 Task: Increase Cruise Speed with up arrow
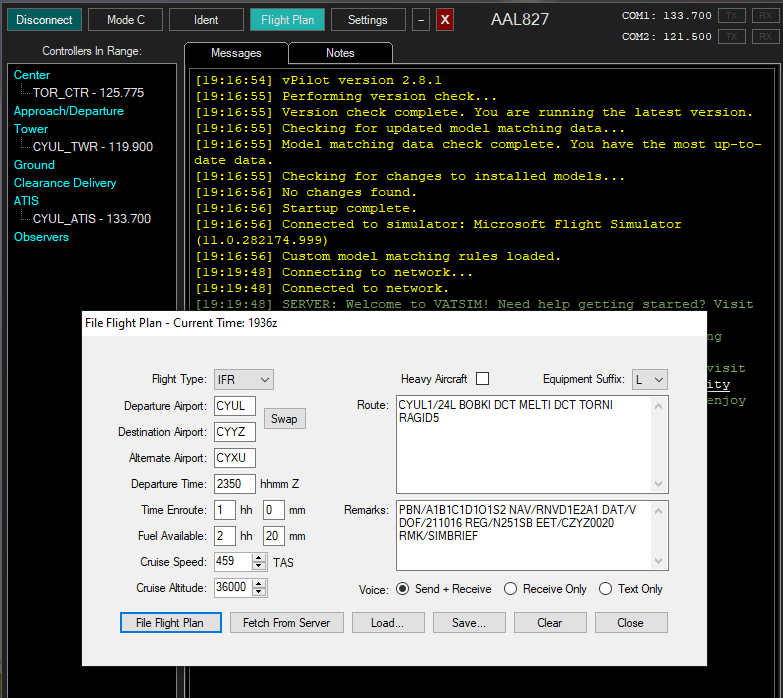point(260,558)
